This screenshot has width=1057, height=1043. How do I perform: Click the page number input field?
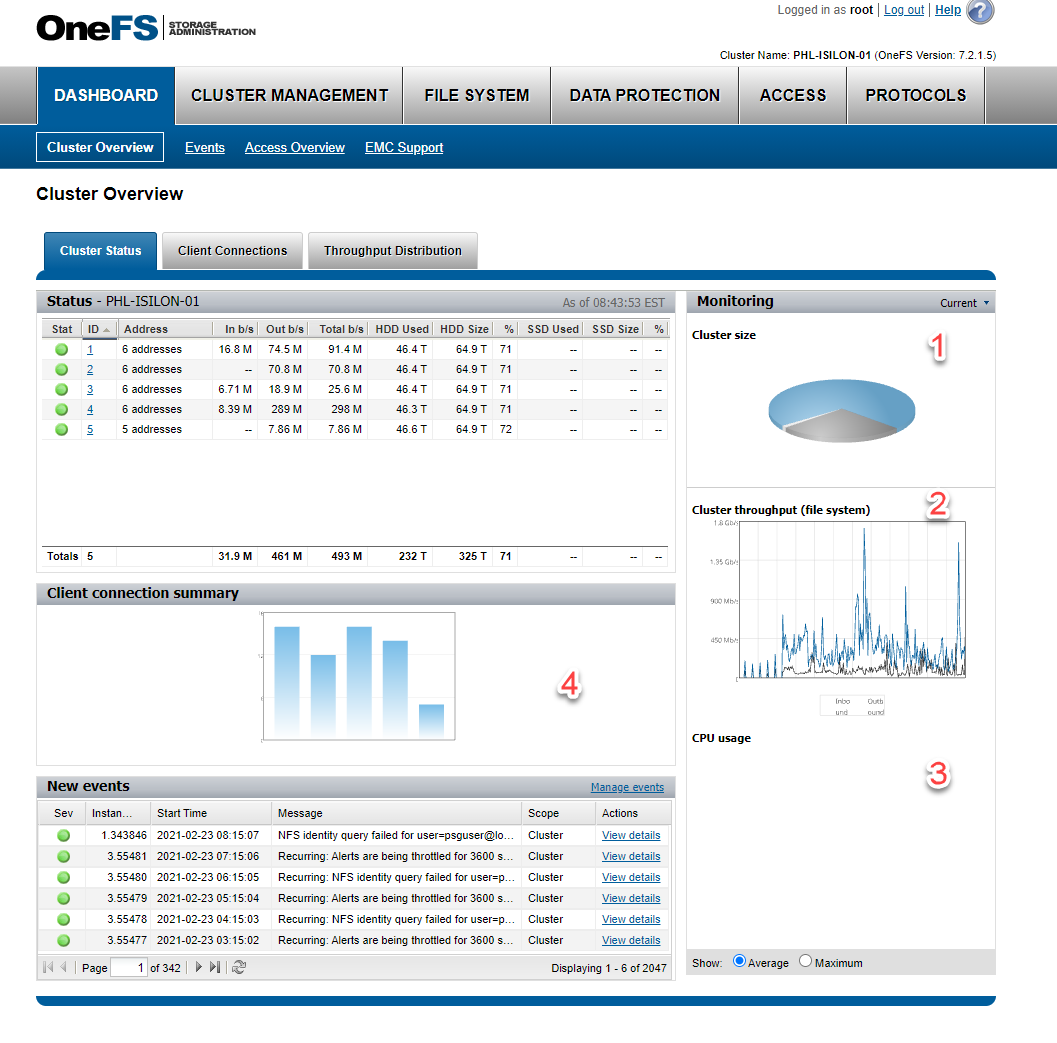[130, 967]
